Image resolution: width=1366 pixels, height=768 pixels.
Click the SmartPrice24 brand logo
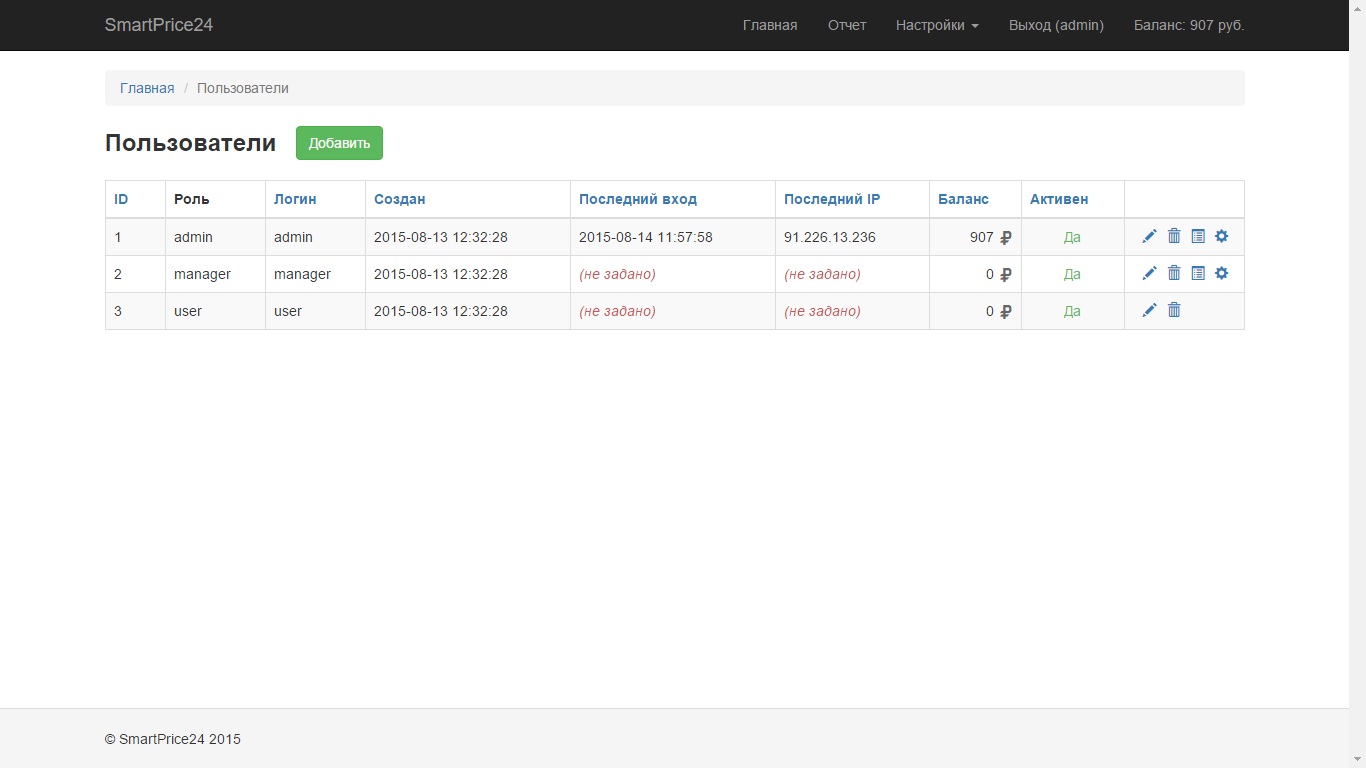tap(159, 25)
